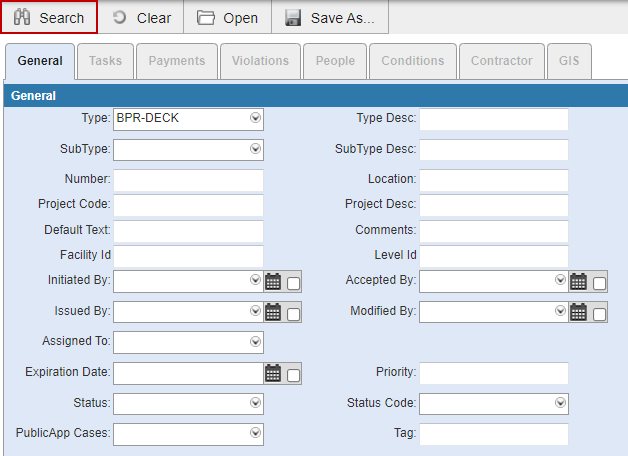Expand the Status Code dropdown
The width and height of the screenshot is (628, 456).
pos(560,403)
